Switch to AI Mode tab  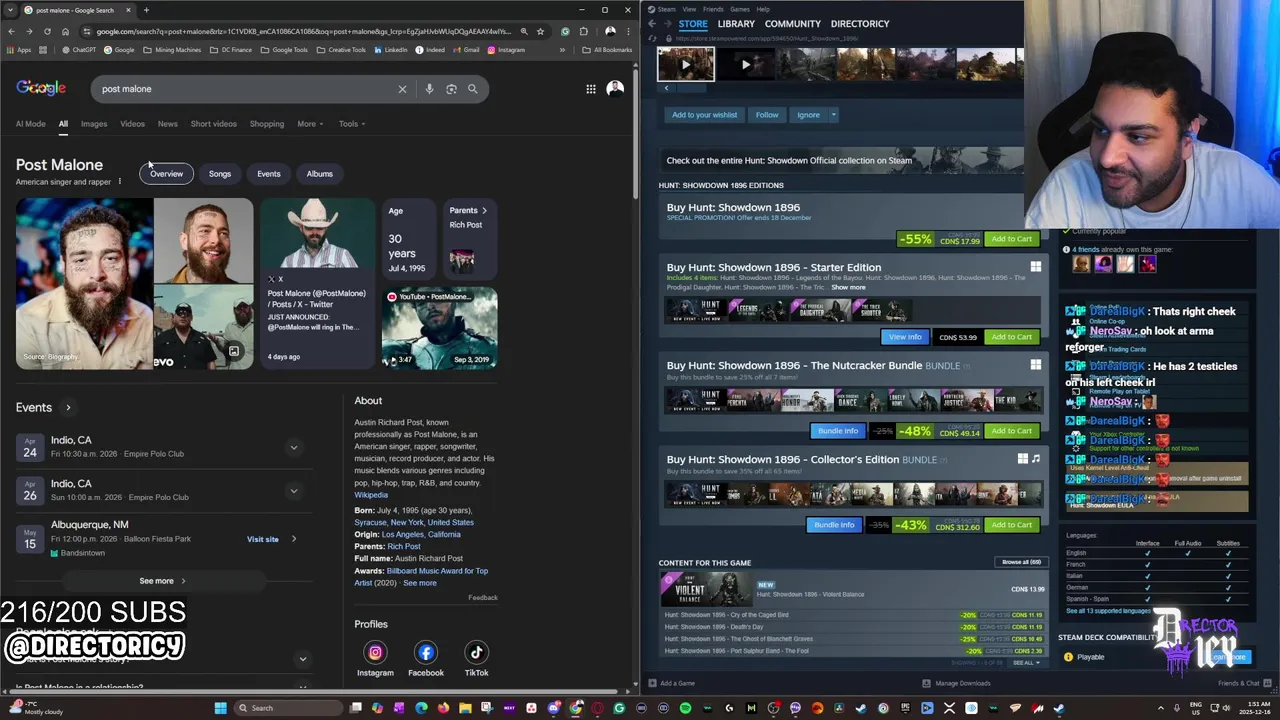click(x=30, y=124)
